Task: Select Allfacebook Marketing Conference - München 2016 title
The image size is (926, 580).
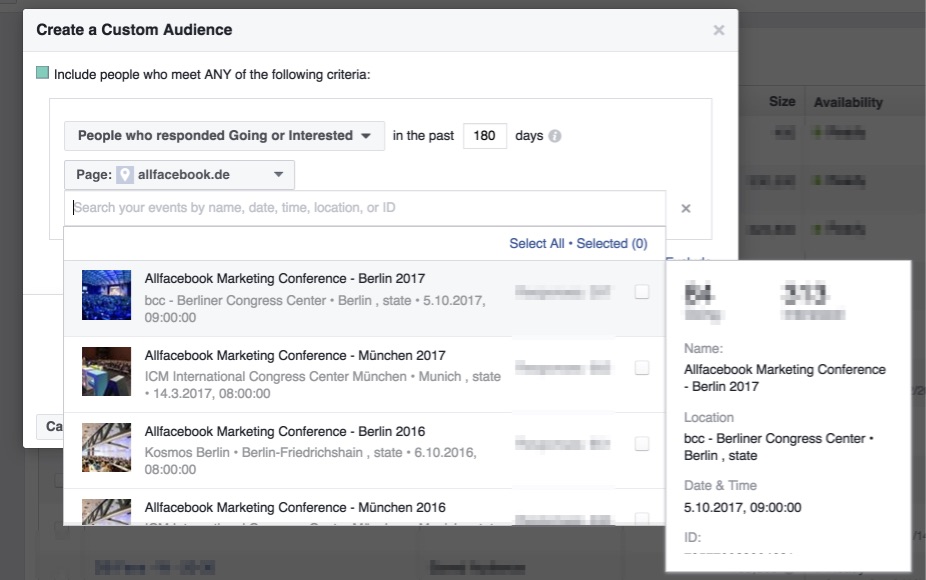Action: (295, 508)
